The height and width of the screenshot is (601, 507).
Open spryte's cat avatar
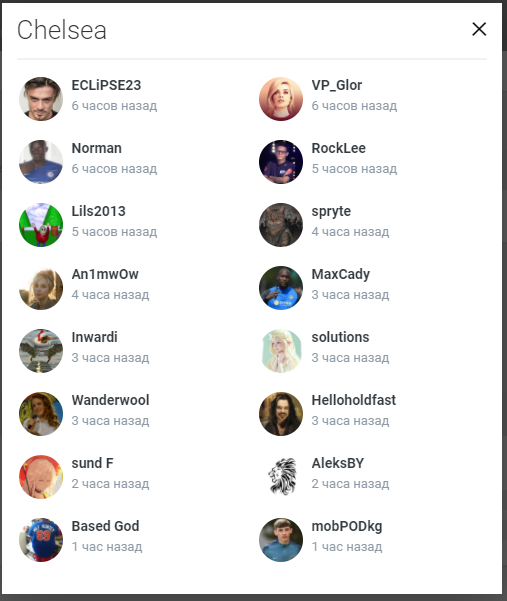(x=281, y=225)
